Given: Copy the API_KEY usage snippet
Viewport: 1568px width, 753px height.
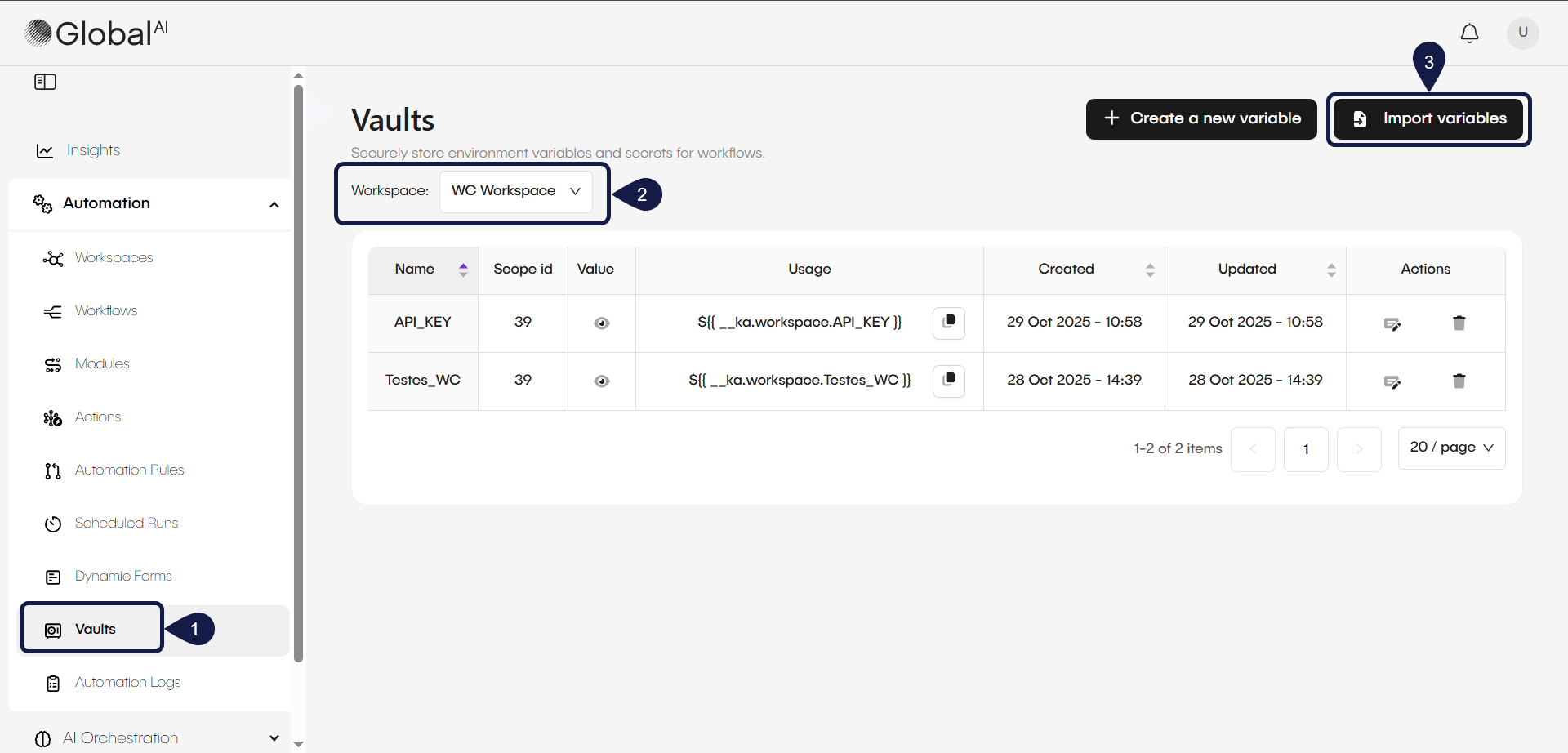Looking at the screenshot, I should coord(948,323).
